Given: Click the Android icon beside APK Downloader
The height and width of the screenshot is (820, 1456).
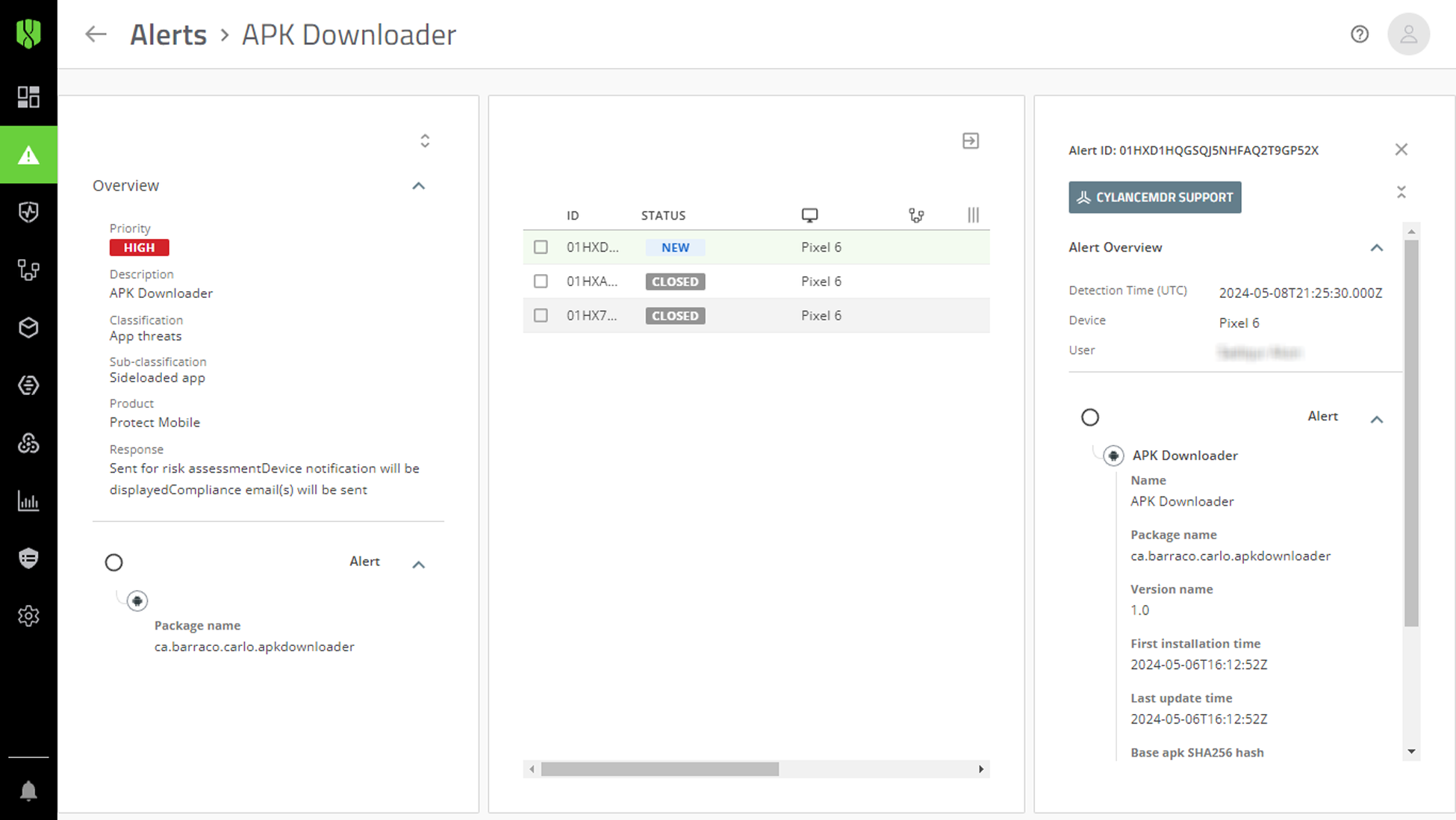Looking at the screenshot, I should (x=1113, y=456).
